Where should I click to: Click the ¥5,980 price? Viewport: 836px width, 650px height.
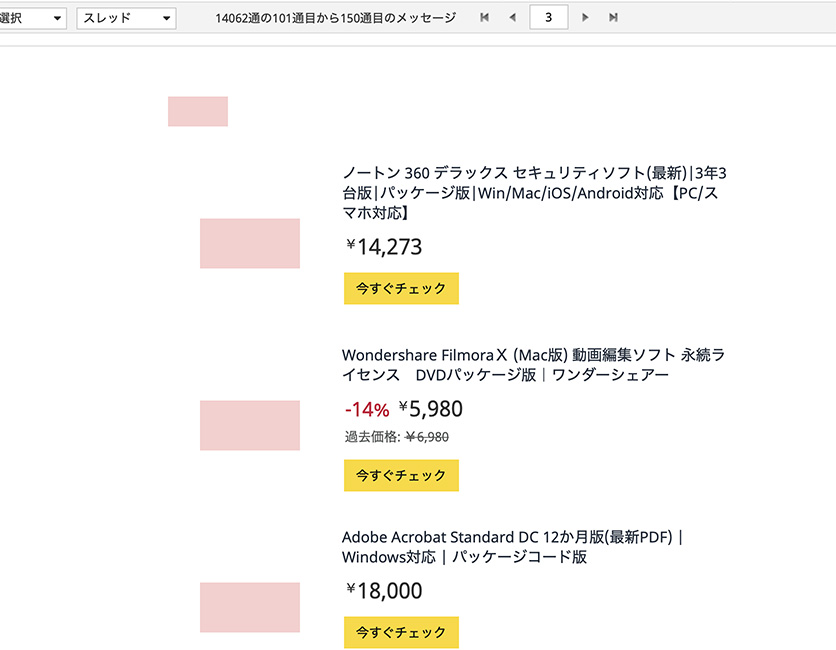pos(431,409)
